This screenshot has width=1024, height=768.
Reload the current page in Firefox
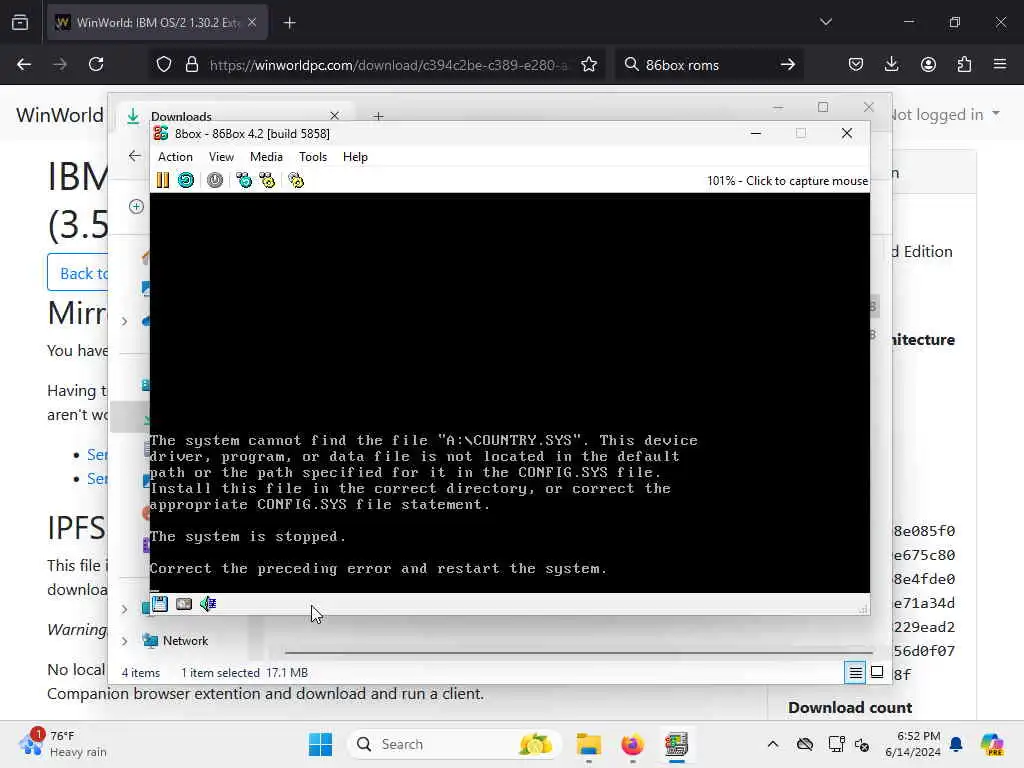point(96,64)
